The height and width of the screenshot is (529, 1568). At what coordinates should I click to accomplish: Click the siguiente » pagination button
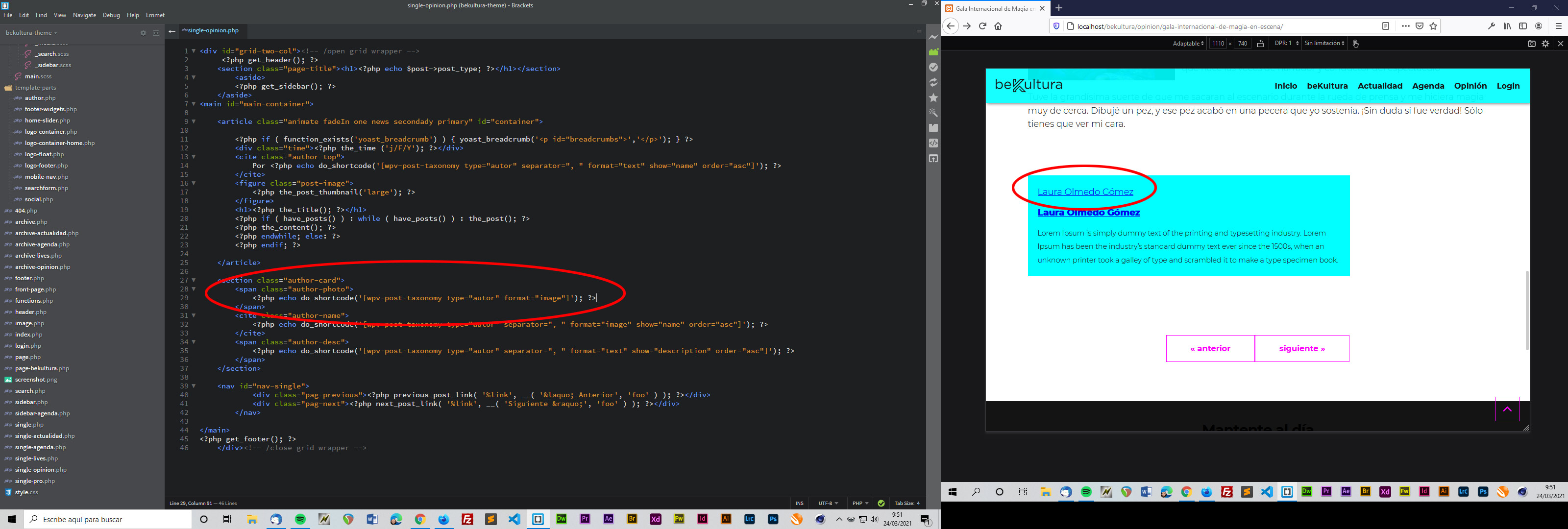coord(1301,349)
